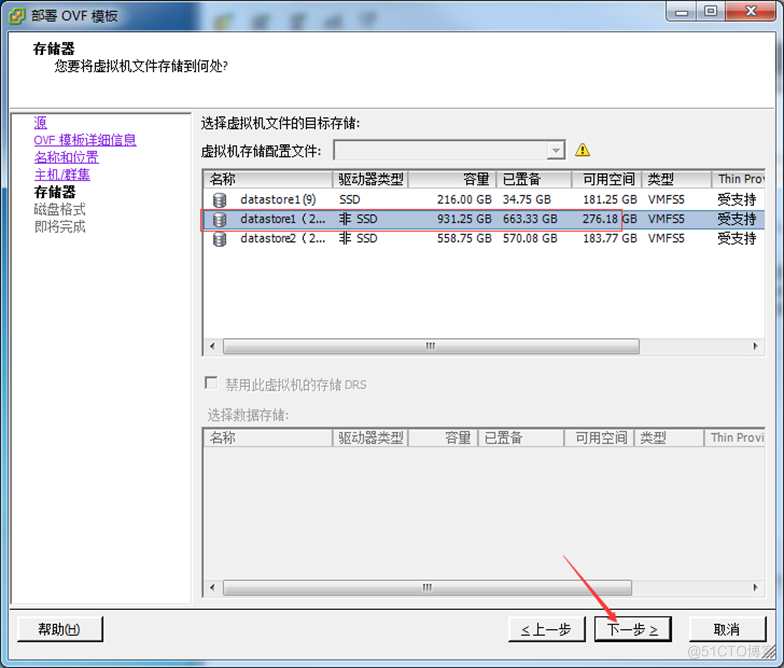Click the 663.33 GB provisioned value
This screenshot has width=784, height=668.
click(530, 220)
